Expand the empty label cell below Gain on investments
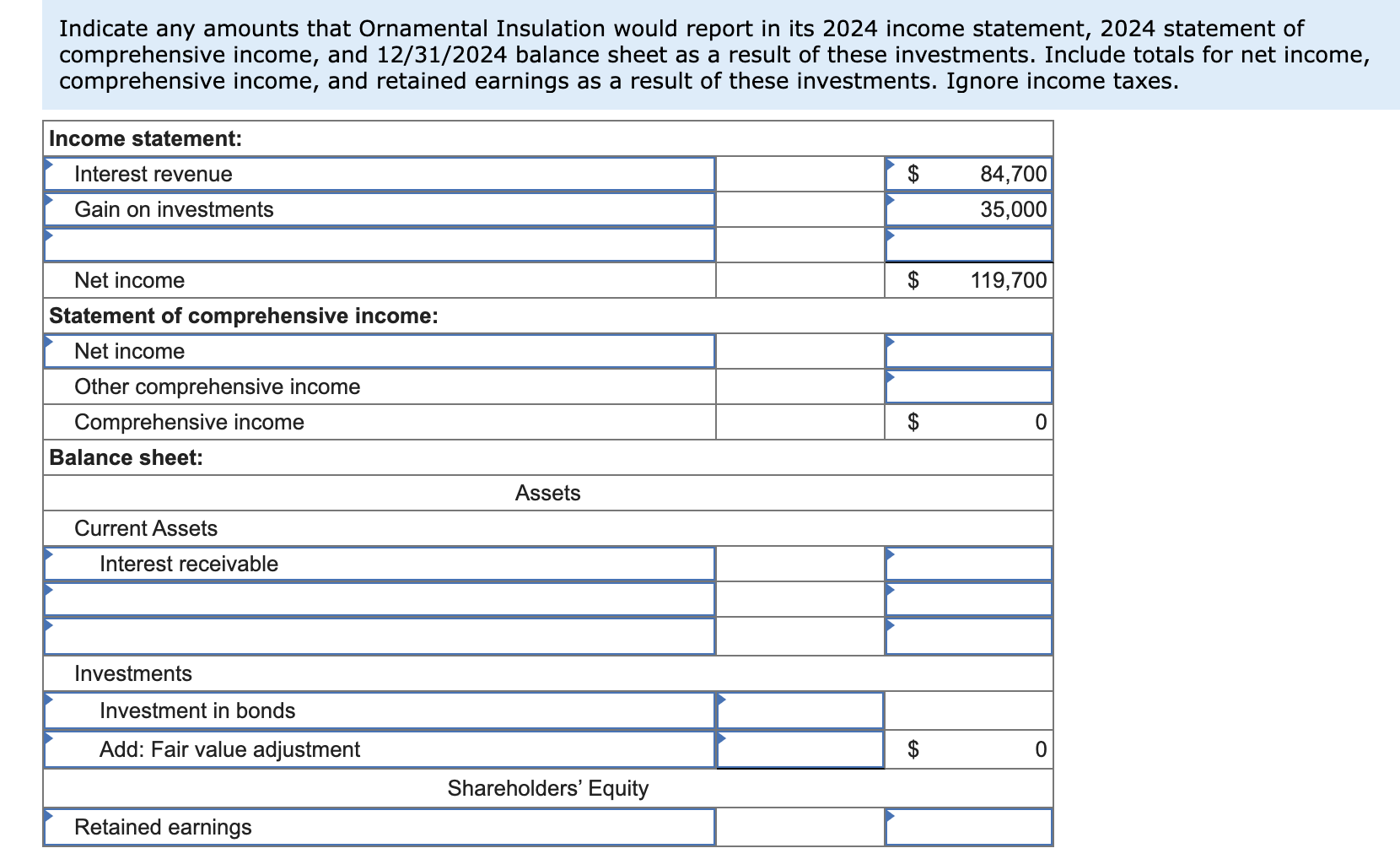1400x859 pixels. [380, 246]
